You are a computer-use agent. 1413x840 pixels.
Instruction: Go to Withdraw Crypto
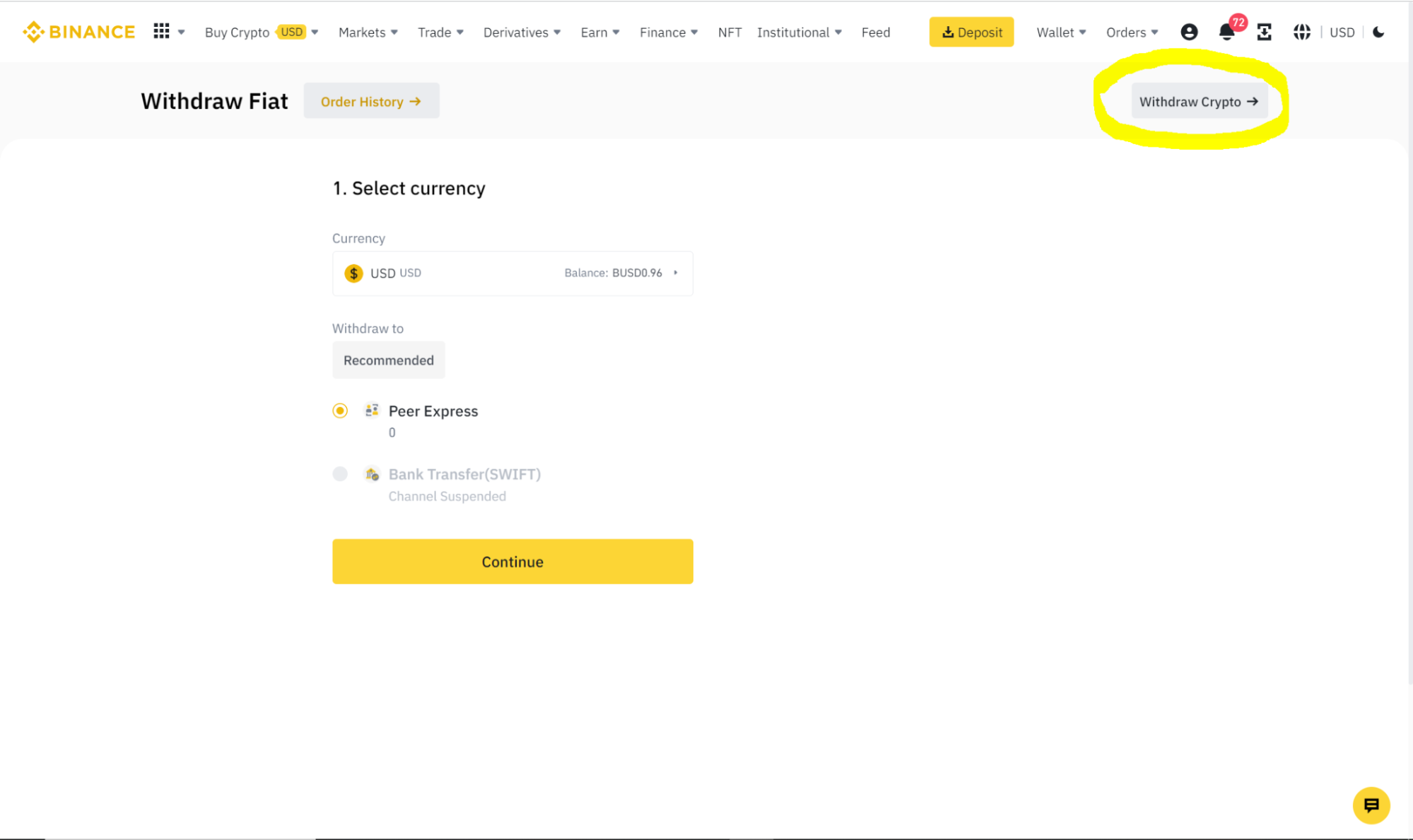(x=1199, y=101)
